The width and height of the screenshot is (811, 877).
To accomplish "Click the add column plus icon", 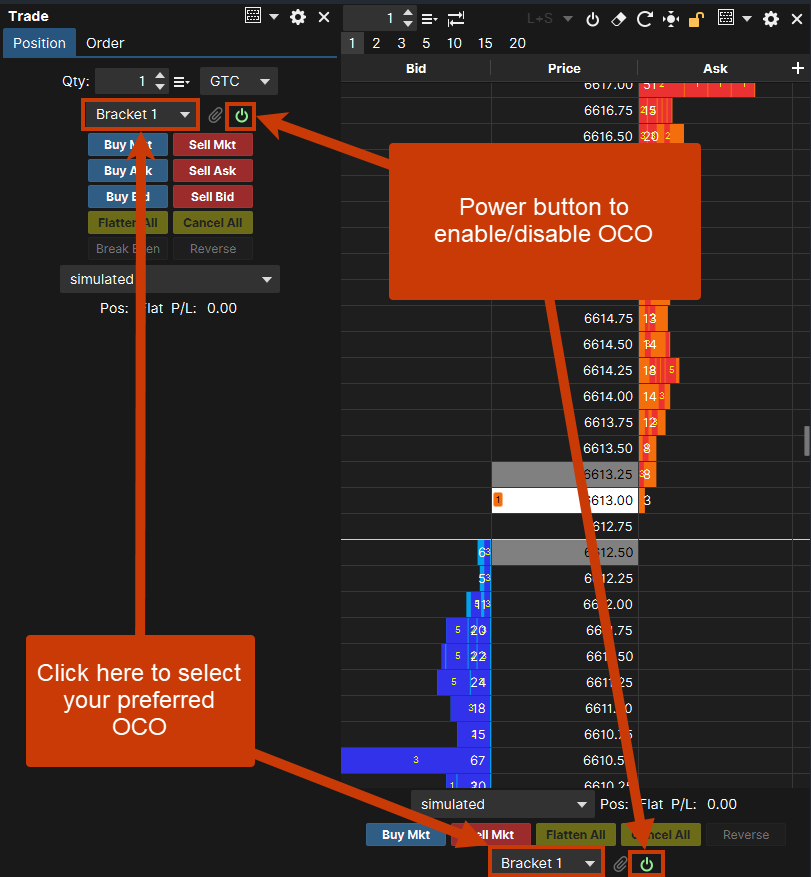I will pyautogui.click(x=797, y=68).
